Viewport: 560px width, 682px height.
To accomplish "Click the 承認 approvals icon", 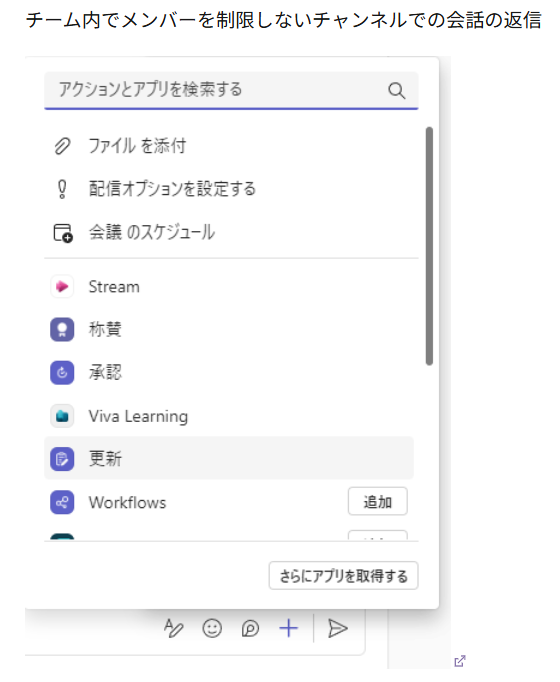I will click(62, 373).
